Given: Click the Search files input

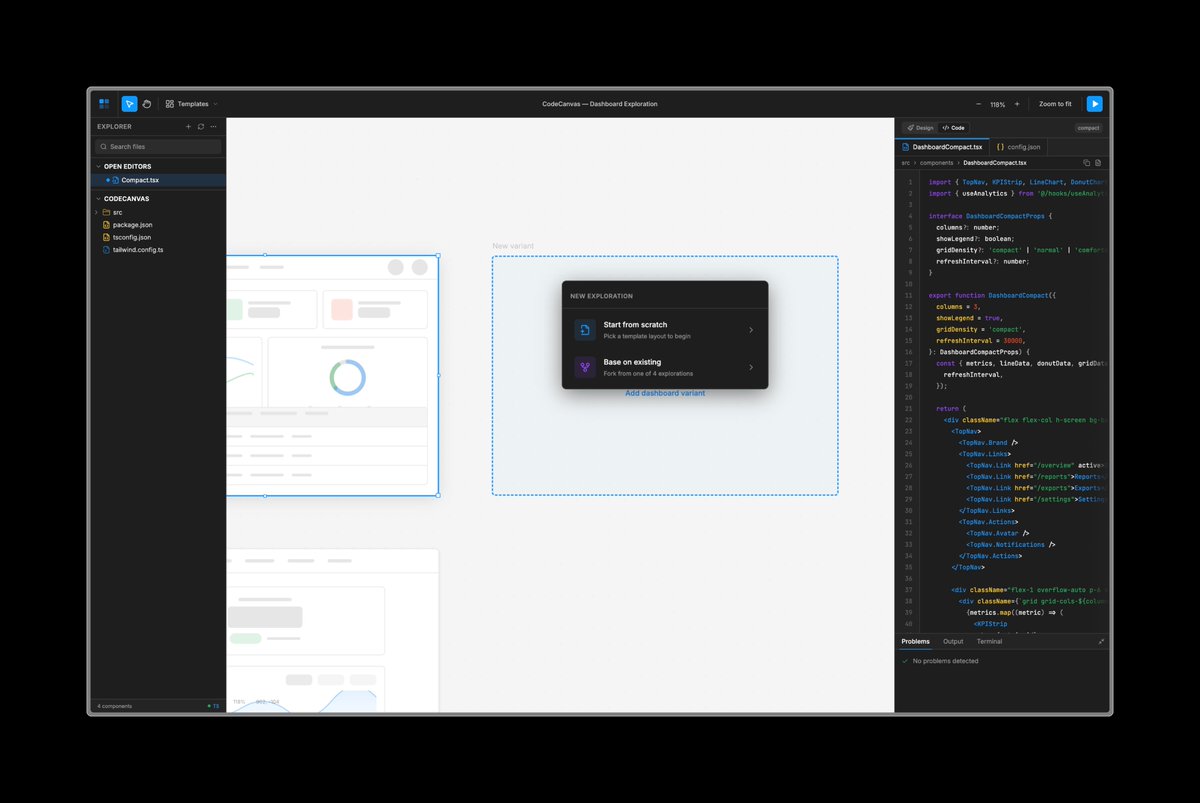Looking at the screenshot, I should 157,146.
